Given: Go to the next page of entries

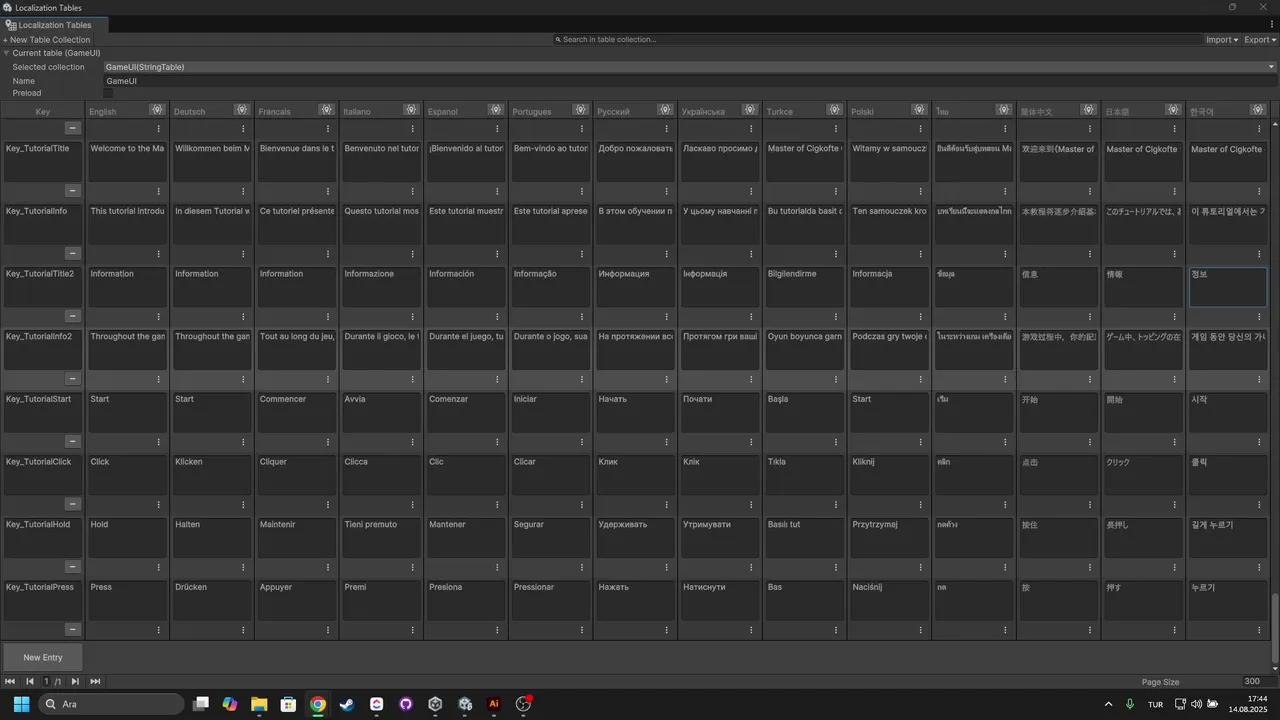Looking at the screenshot, I should click(75, 681).
